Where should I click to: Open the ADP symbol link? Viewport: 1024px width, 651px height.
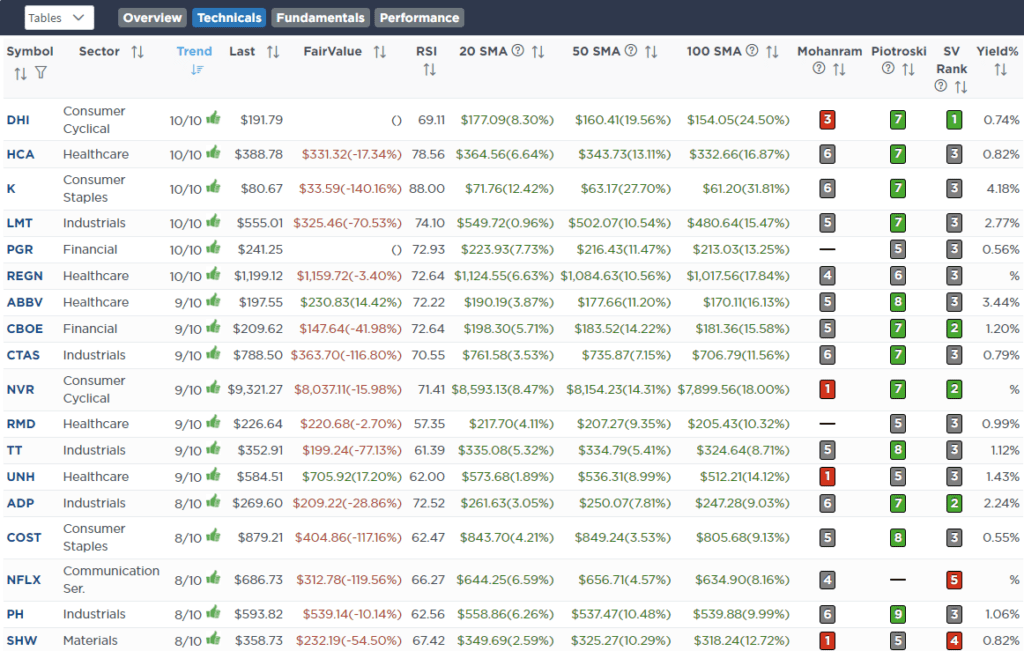(x=20, y=503)
